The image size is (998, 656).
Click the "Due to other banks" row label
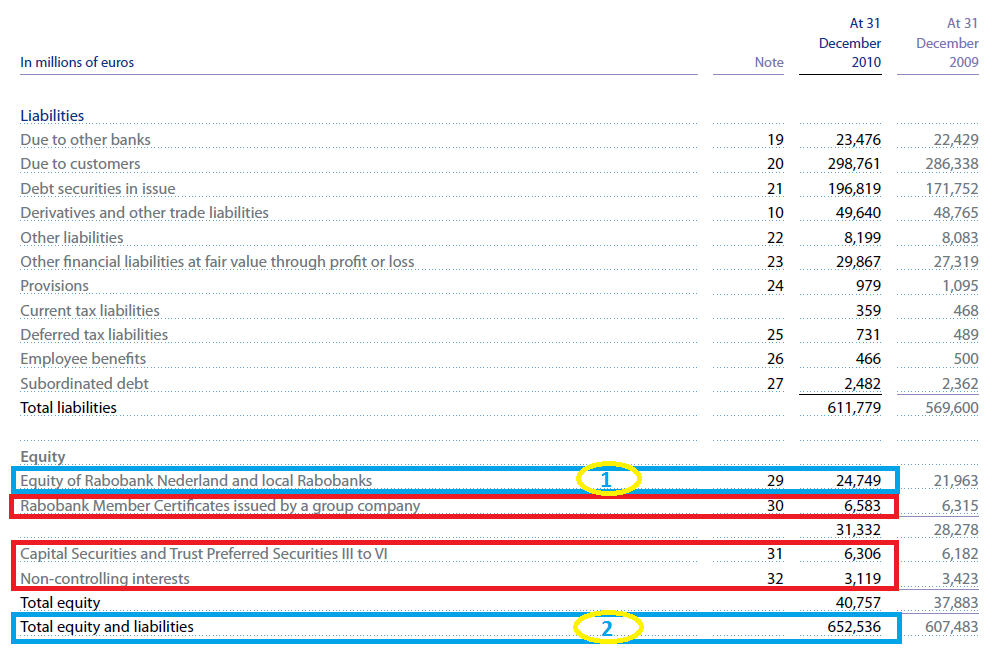point(85,140)
